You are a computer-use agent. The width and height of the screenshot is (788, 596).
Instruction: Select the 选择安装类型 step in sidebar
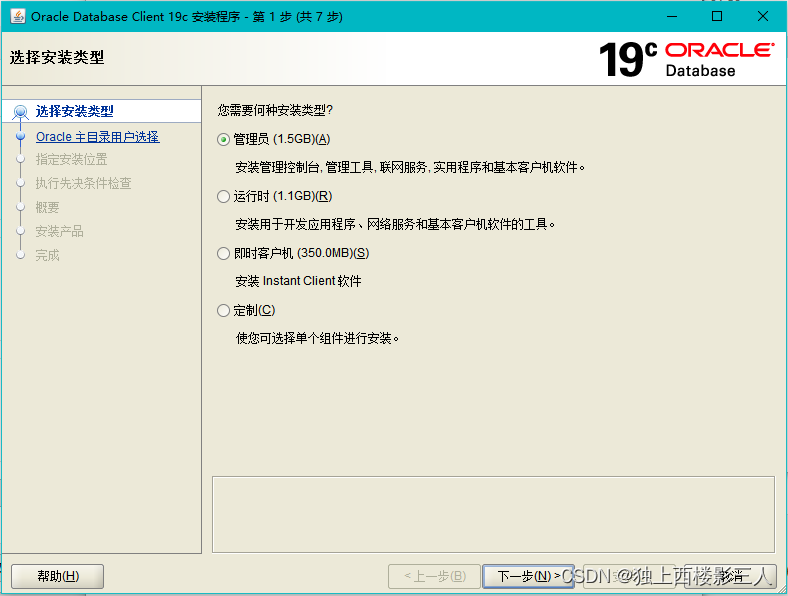[x=74, y=111]
